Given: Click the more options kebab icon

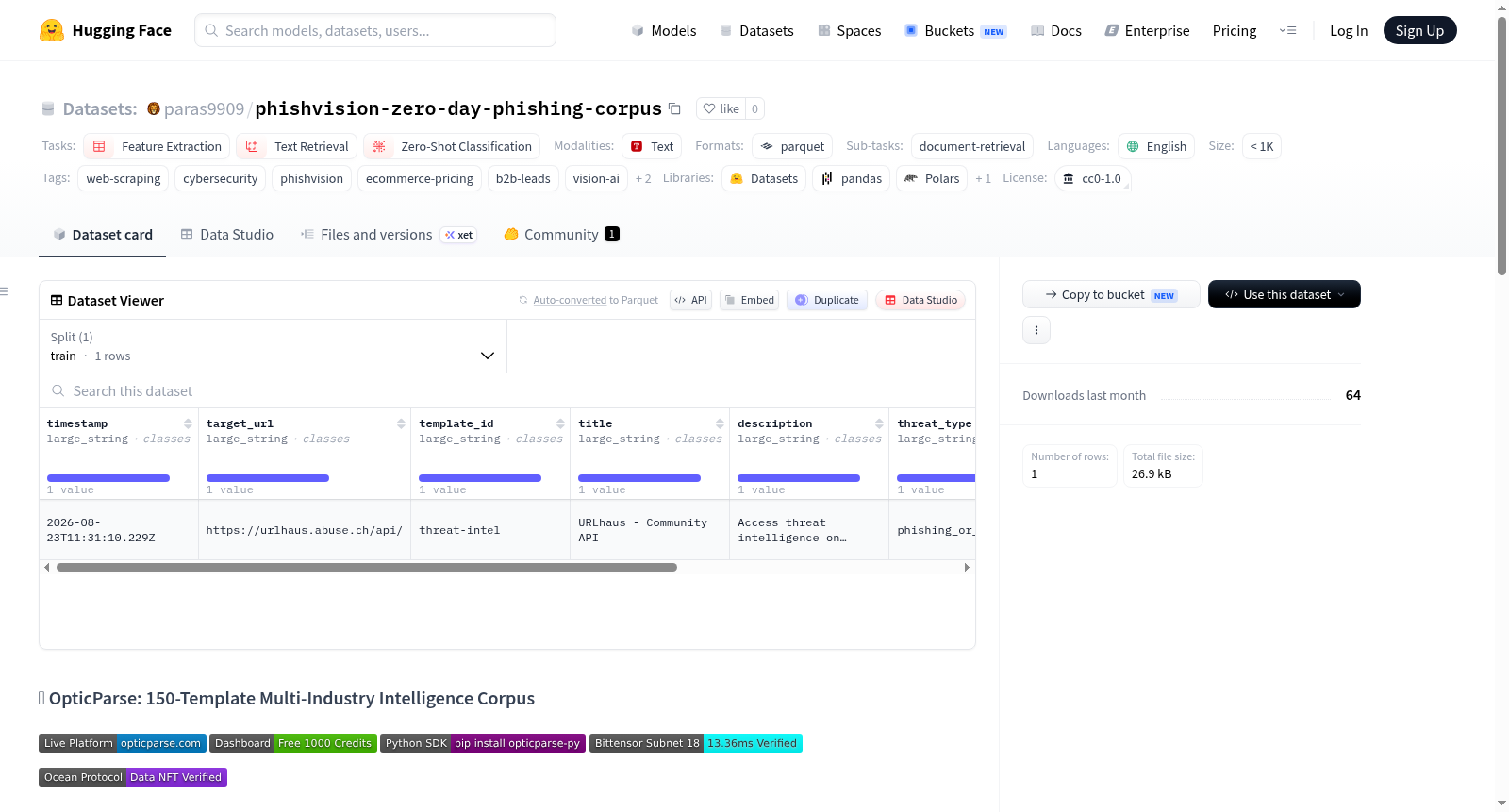Looking at the screenshot, I should [x=1036, y=330].
